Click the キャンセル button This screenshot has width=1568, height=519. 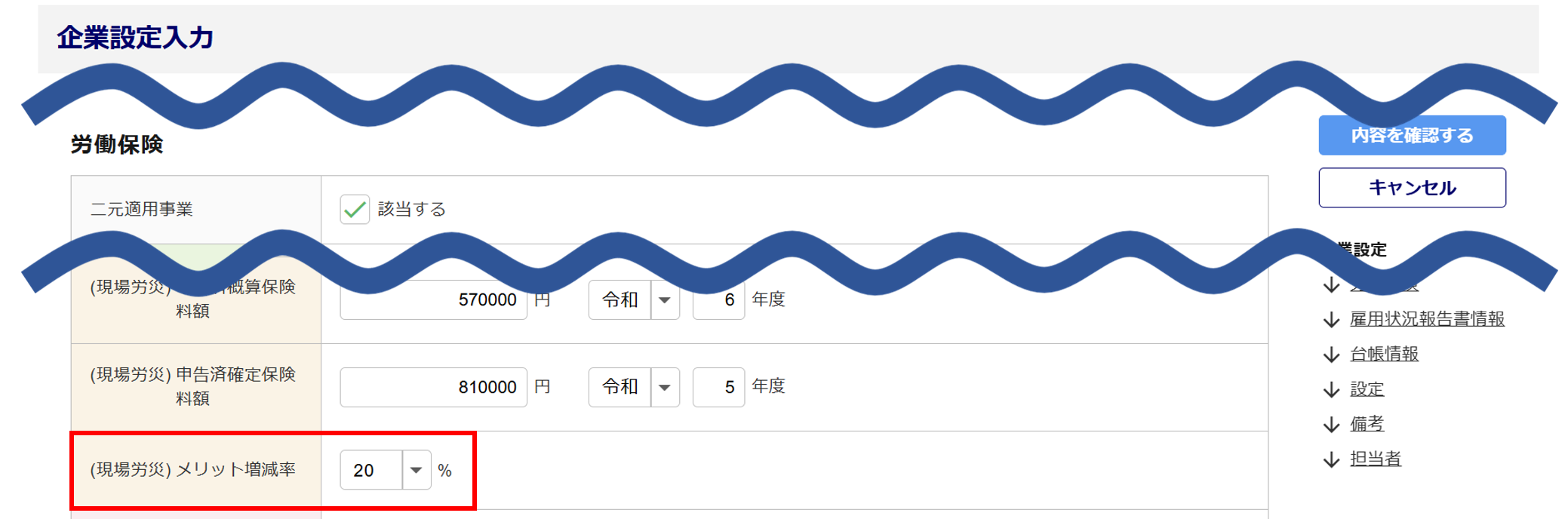pos(1412,188)
